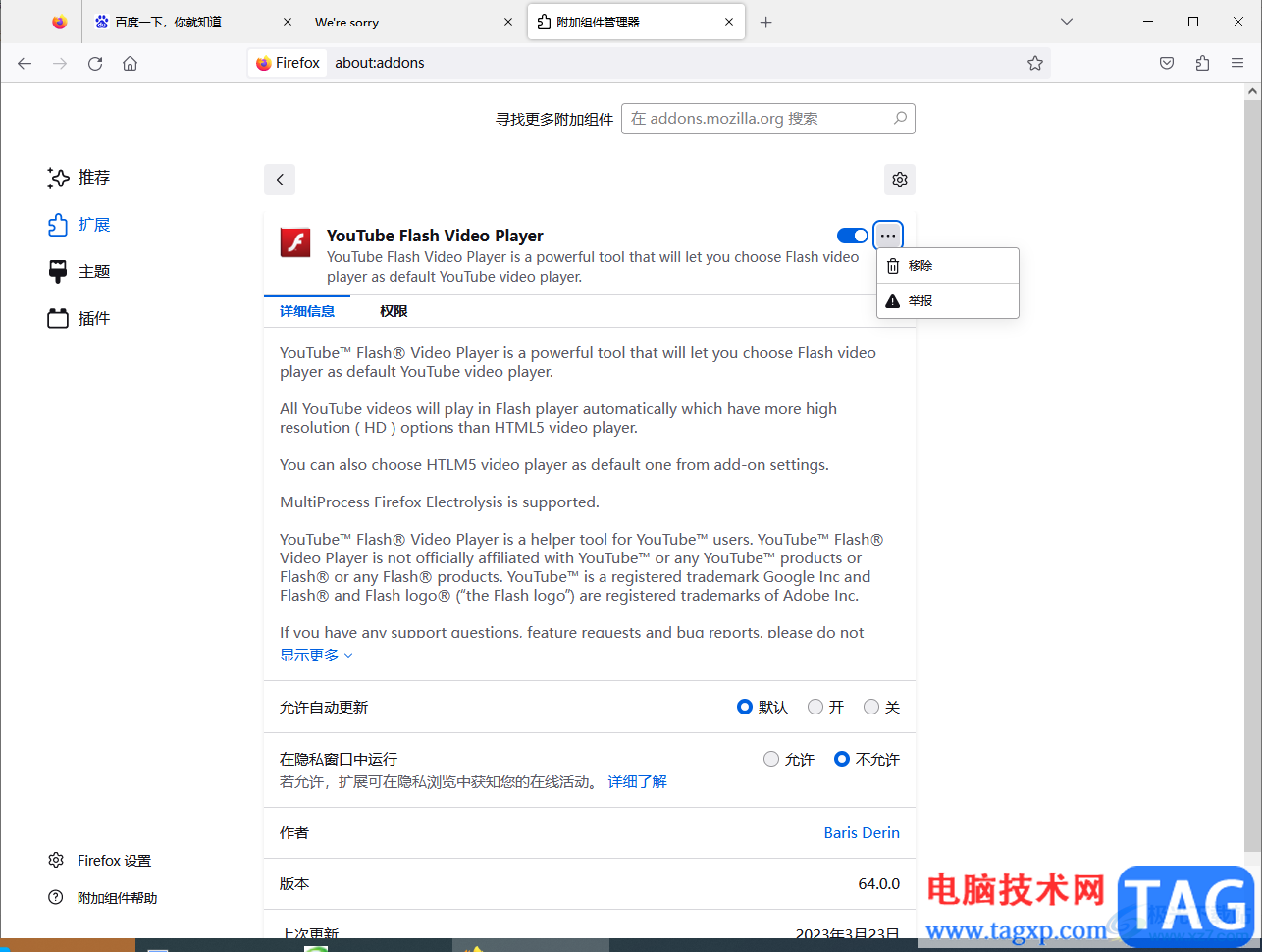Click the page scrollbar up arrow
The image size is (1262, 952).
1252,92
